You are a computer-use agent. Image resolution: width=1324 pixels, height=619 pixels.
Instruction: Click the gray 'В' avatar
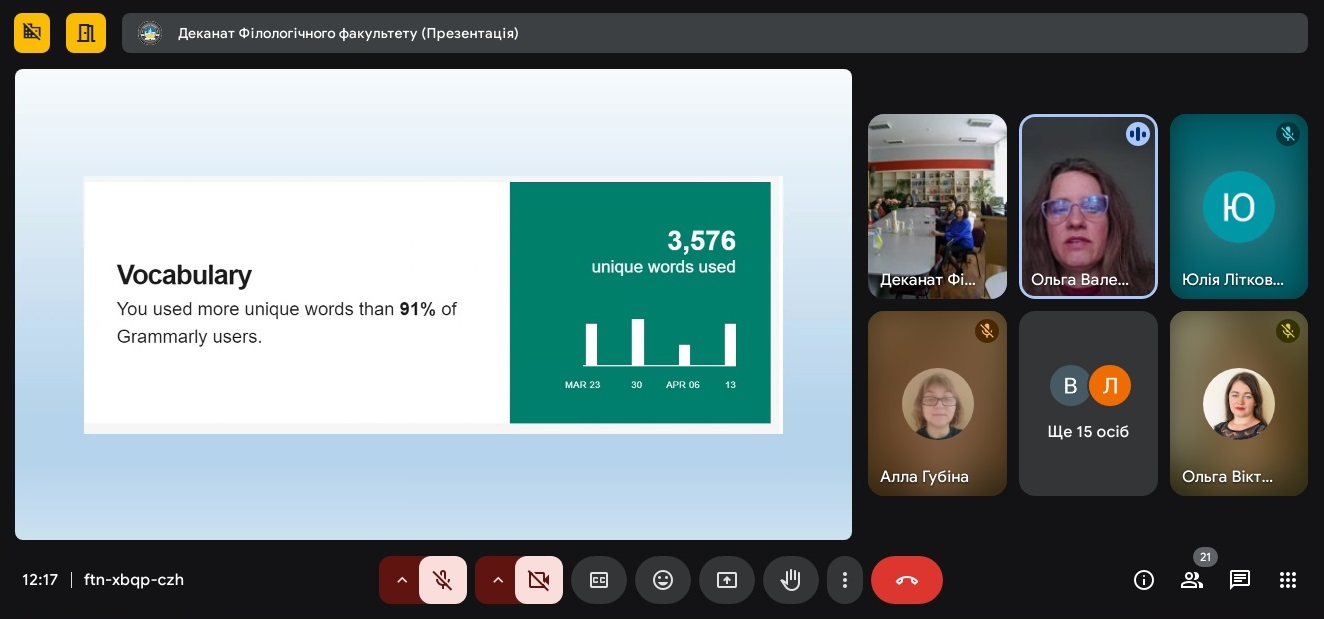pos(1070,386)
